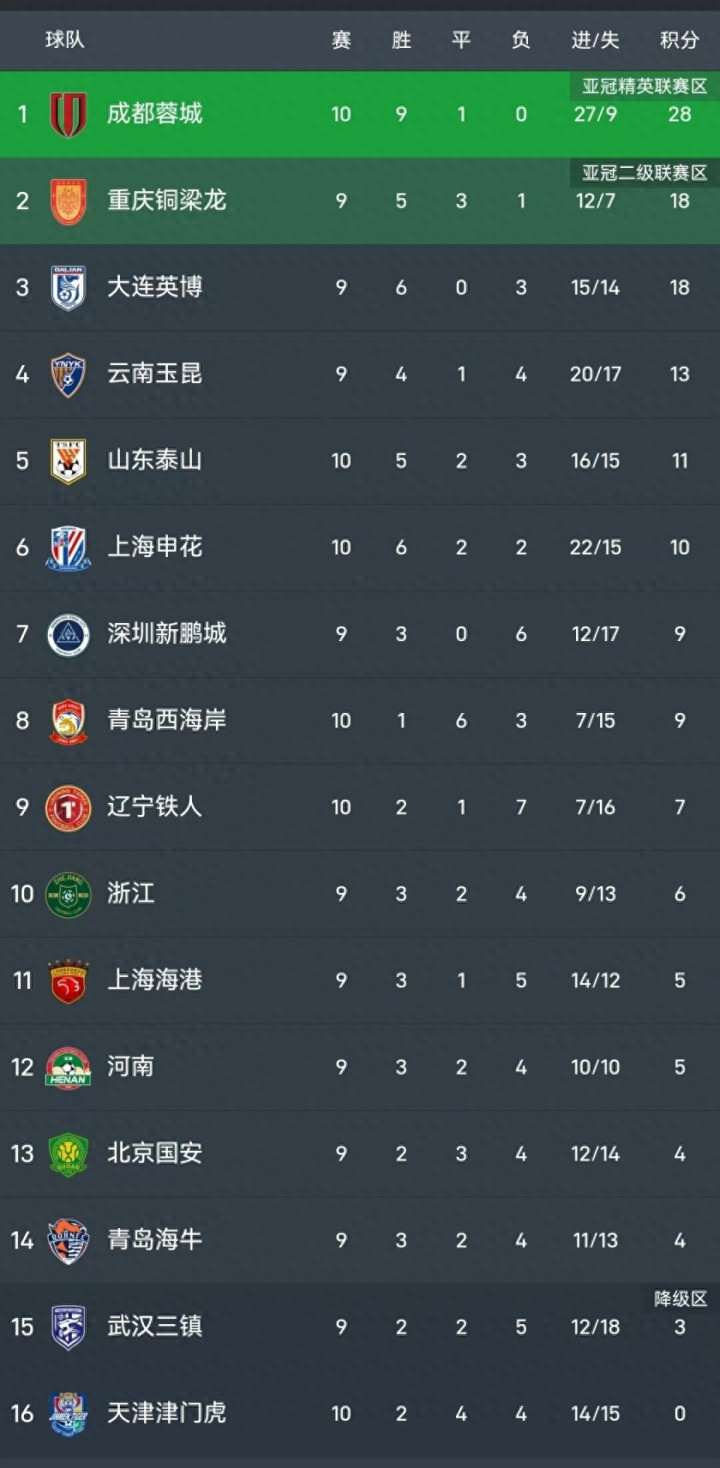Tap the 成都蓉城 team logo
This screenshot has width=720, height=1468.
point(68,114)
